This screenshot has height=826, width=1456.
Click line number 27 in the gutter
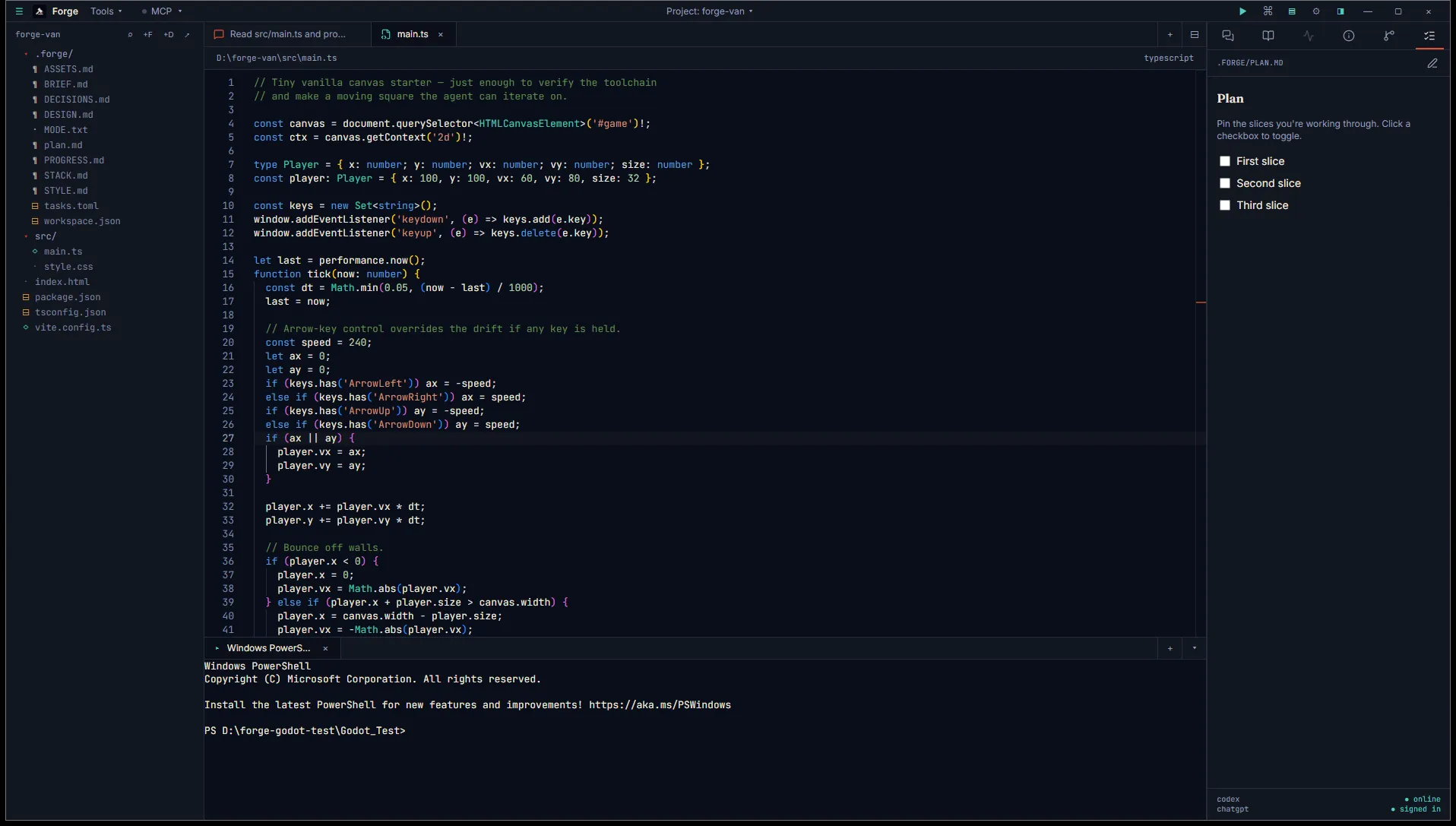[x=228, y=438]
